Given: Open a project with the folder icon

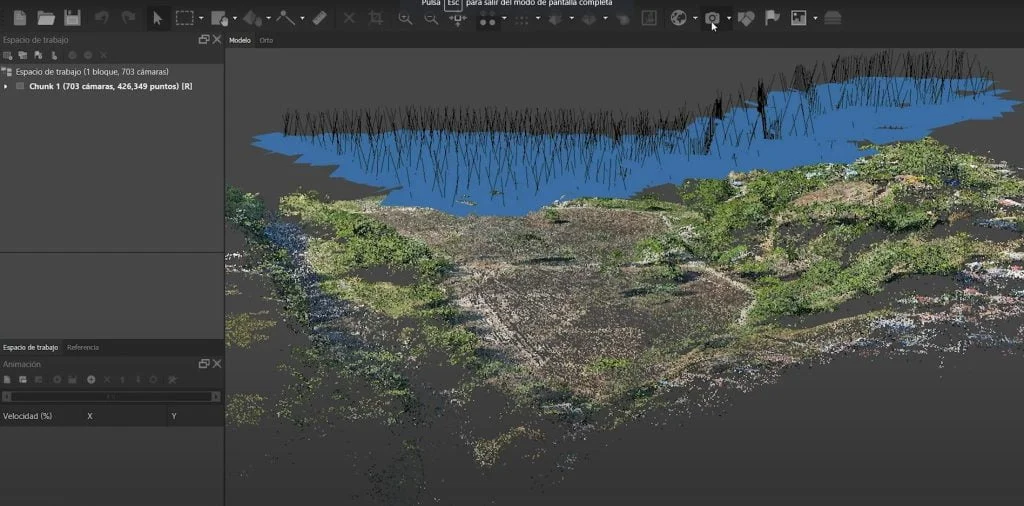Looking at the screenshot, I should [46, 18].
